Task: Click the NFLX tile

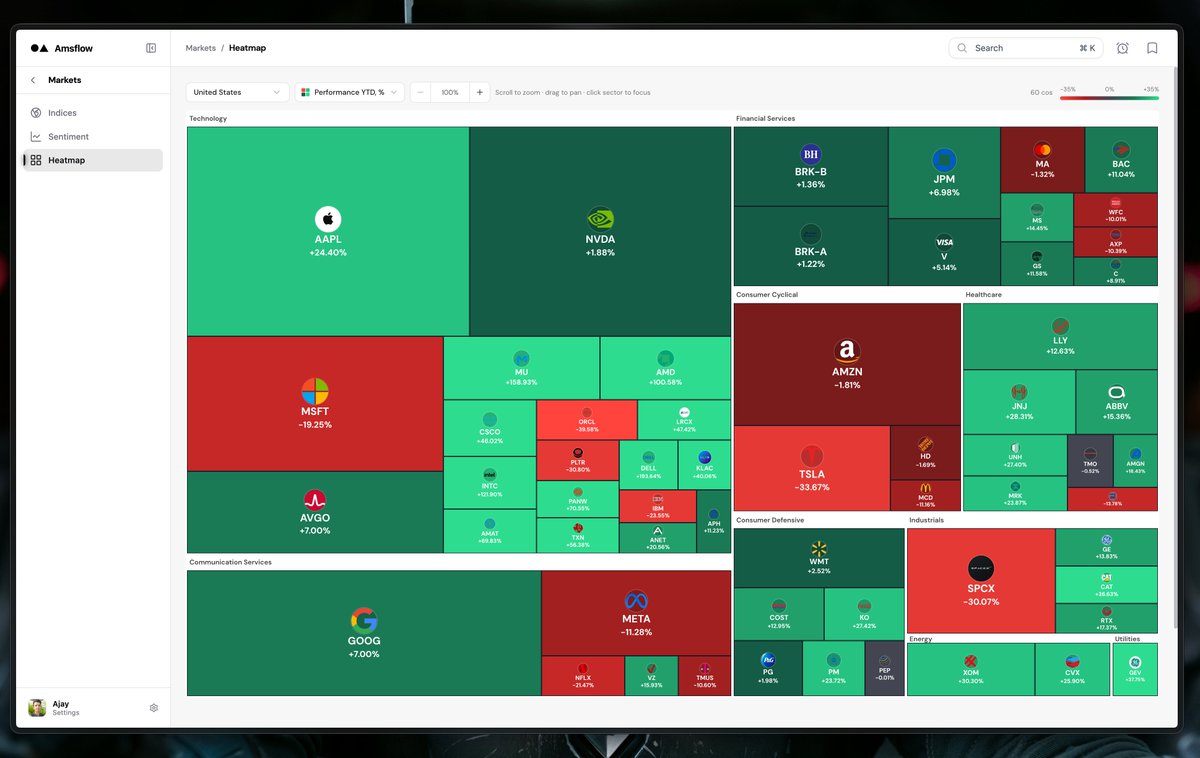Action: point(583,676)
